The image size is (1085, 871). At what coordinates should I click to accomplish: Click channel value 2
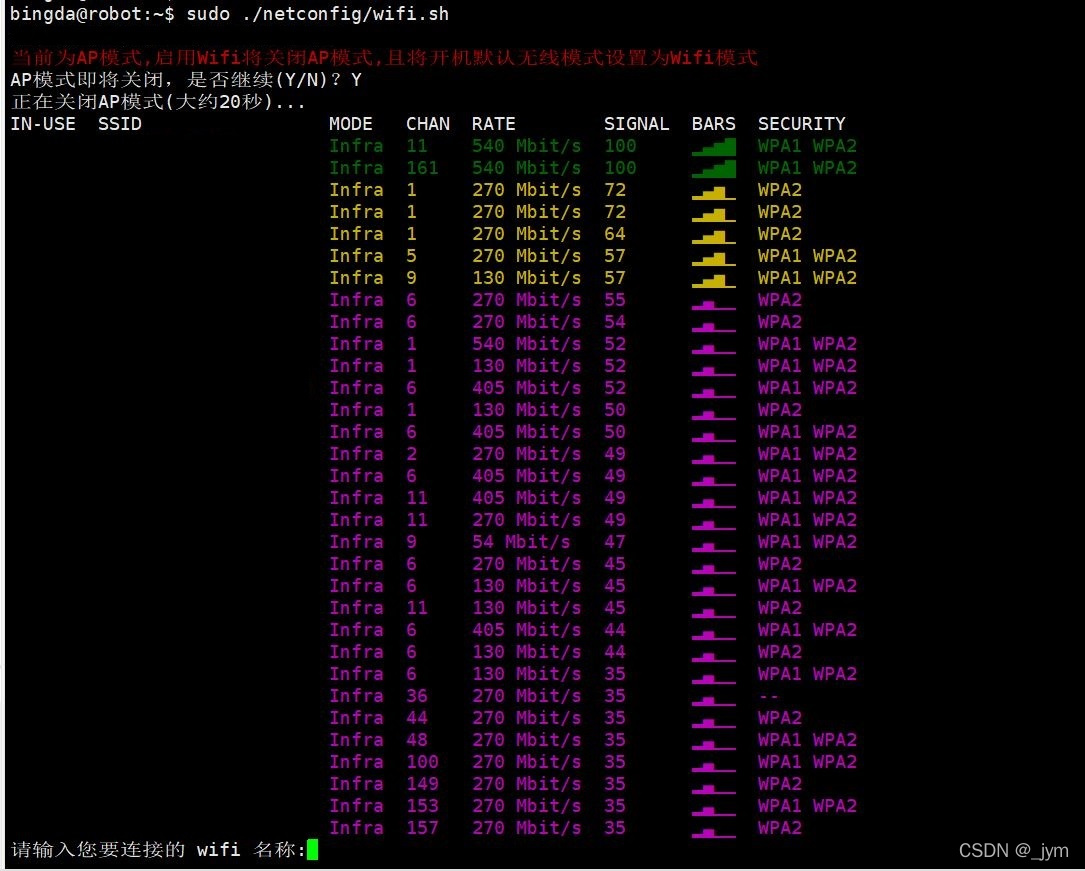point(411,454)
